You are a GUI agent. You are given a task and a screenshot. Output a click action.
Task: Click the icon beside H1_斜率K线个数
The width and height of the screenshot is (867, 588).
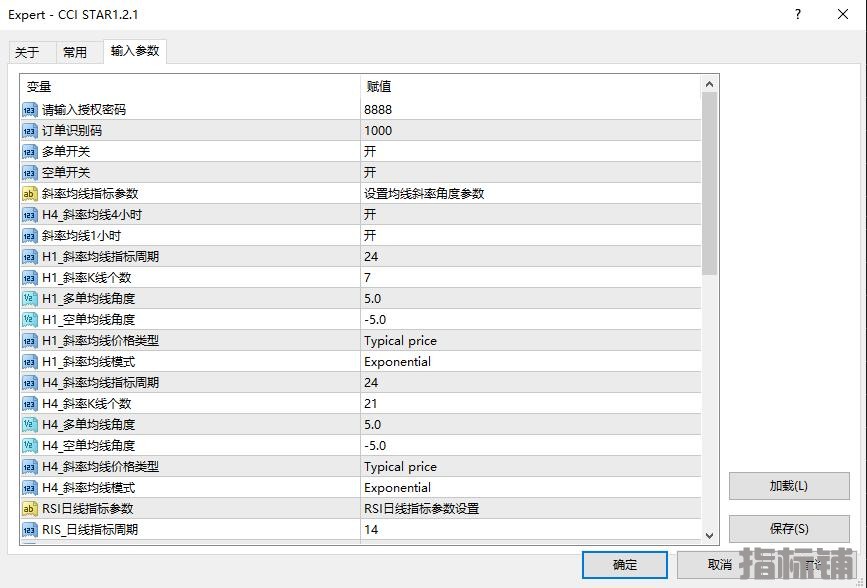(x=29, y=277)
